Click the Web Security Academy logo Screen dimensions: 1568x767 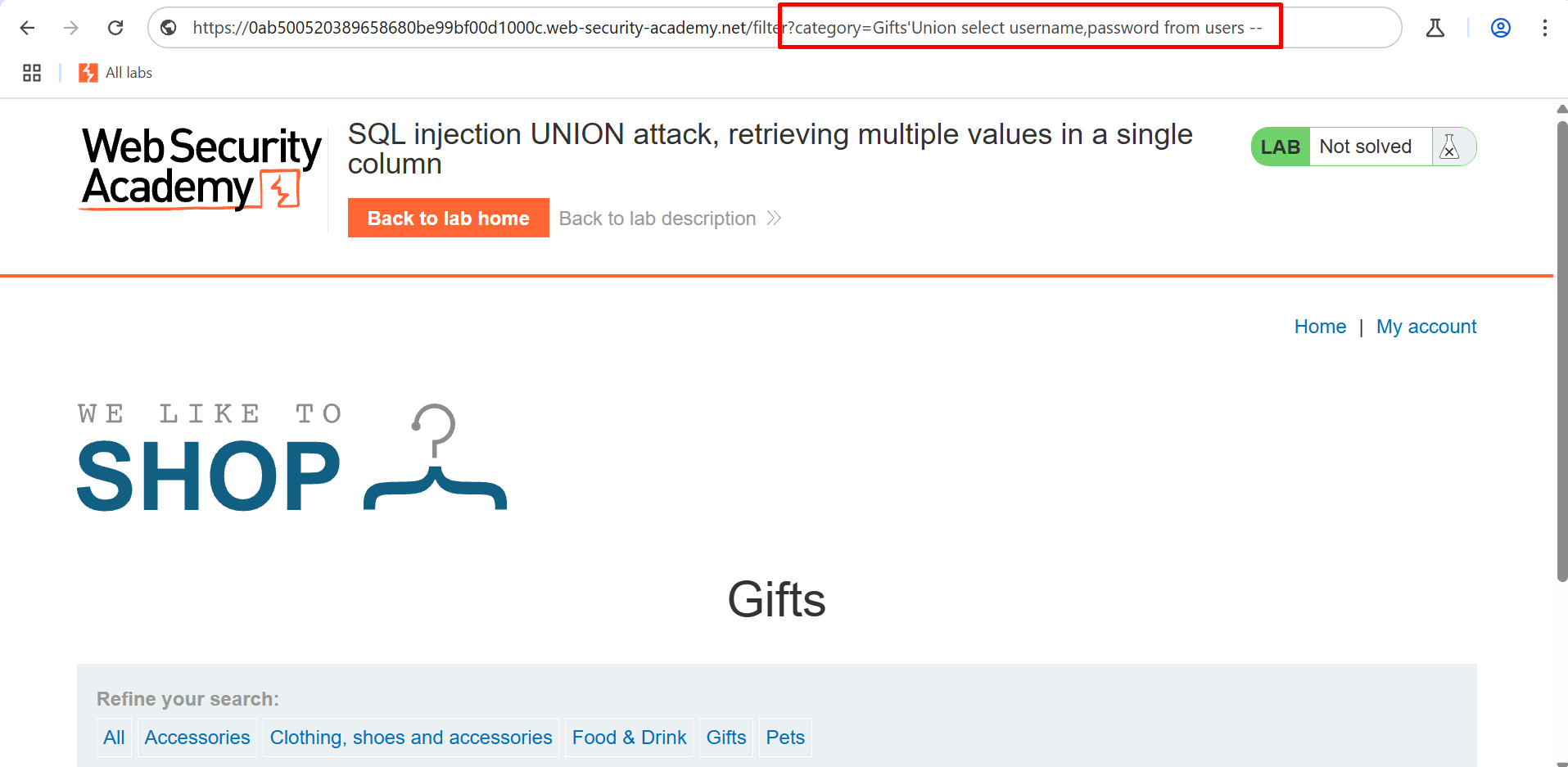(201, 168)
